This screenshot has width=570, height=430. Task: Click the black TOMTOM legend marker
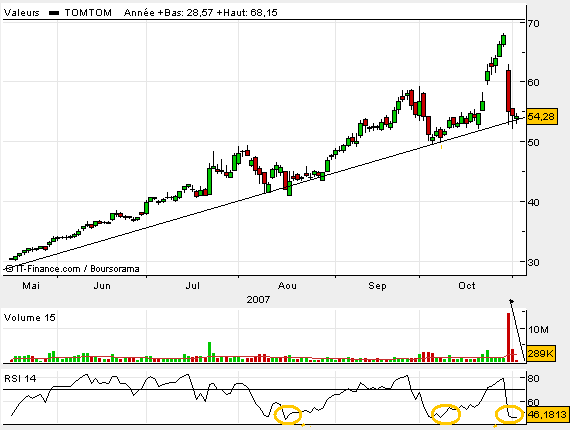[54, 13]
